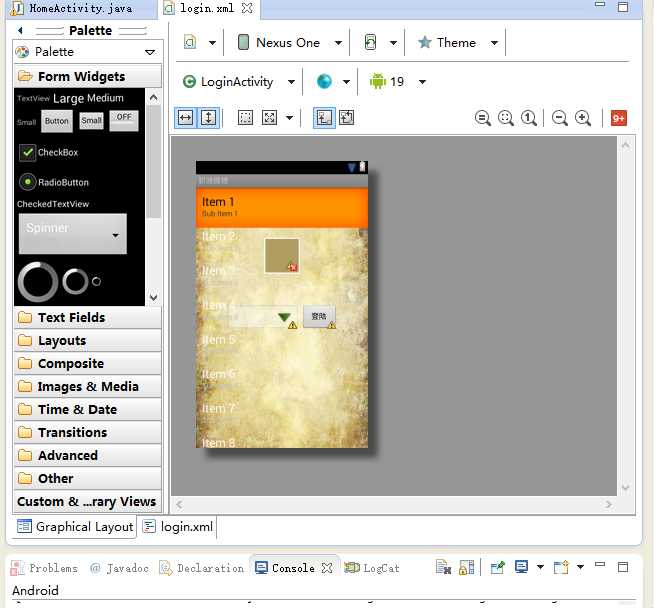
Task: Switch to login.xml source tab
Action: pos(179,527)
